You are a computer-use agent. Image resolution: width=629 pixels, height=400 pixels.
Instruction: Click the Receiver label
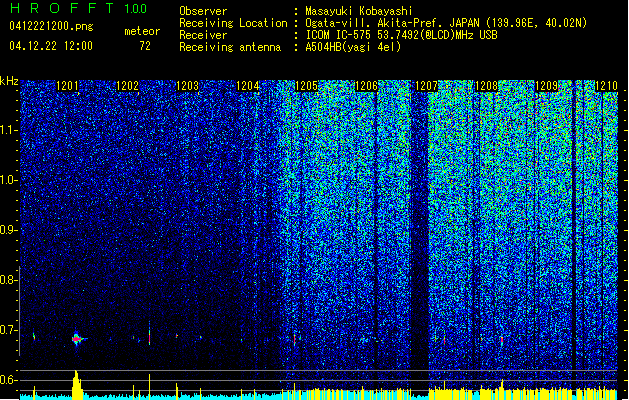pos(203,35)
